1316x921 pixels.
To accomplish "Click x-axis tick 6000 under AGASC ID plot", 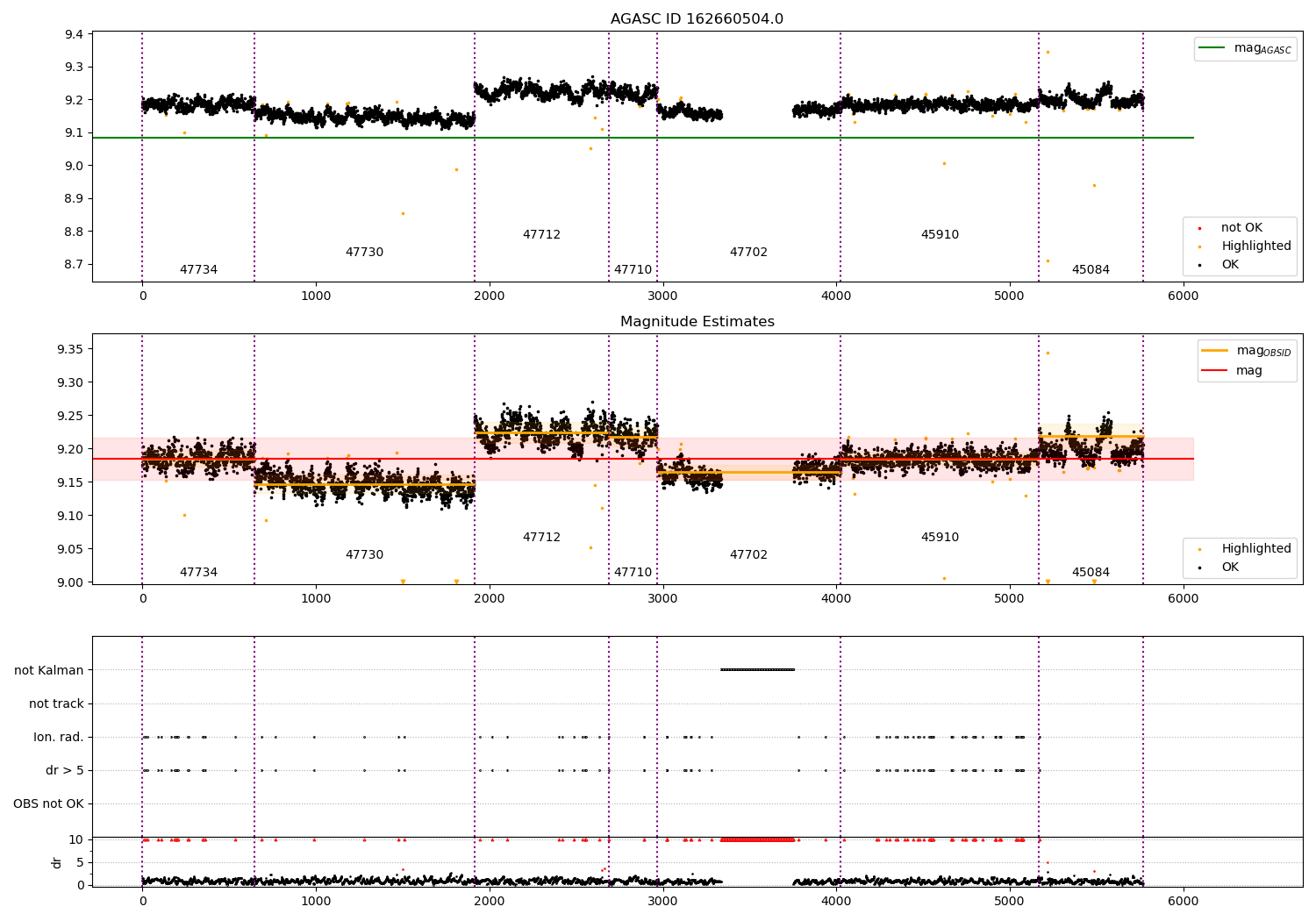I will [1183, 296].
